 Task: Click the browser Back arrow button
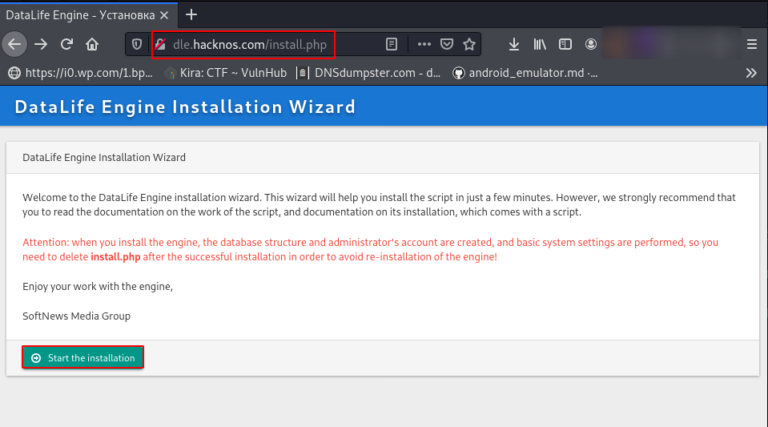pos(14,44)
